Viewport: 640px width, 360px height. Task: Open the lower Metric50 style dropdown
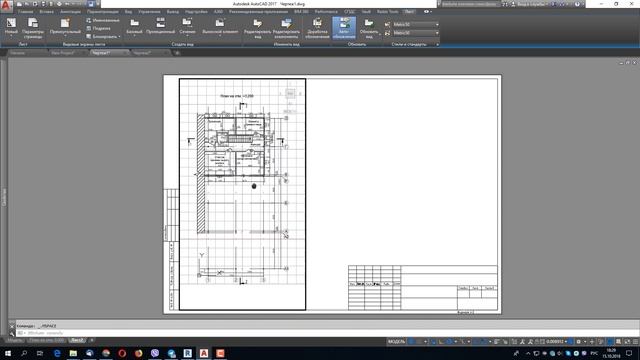click(416, 33)
